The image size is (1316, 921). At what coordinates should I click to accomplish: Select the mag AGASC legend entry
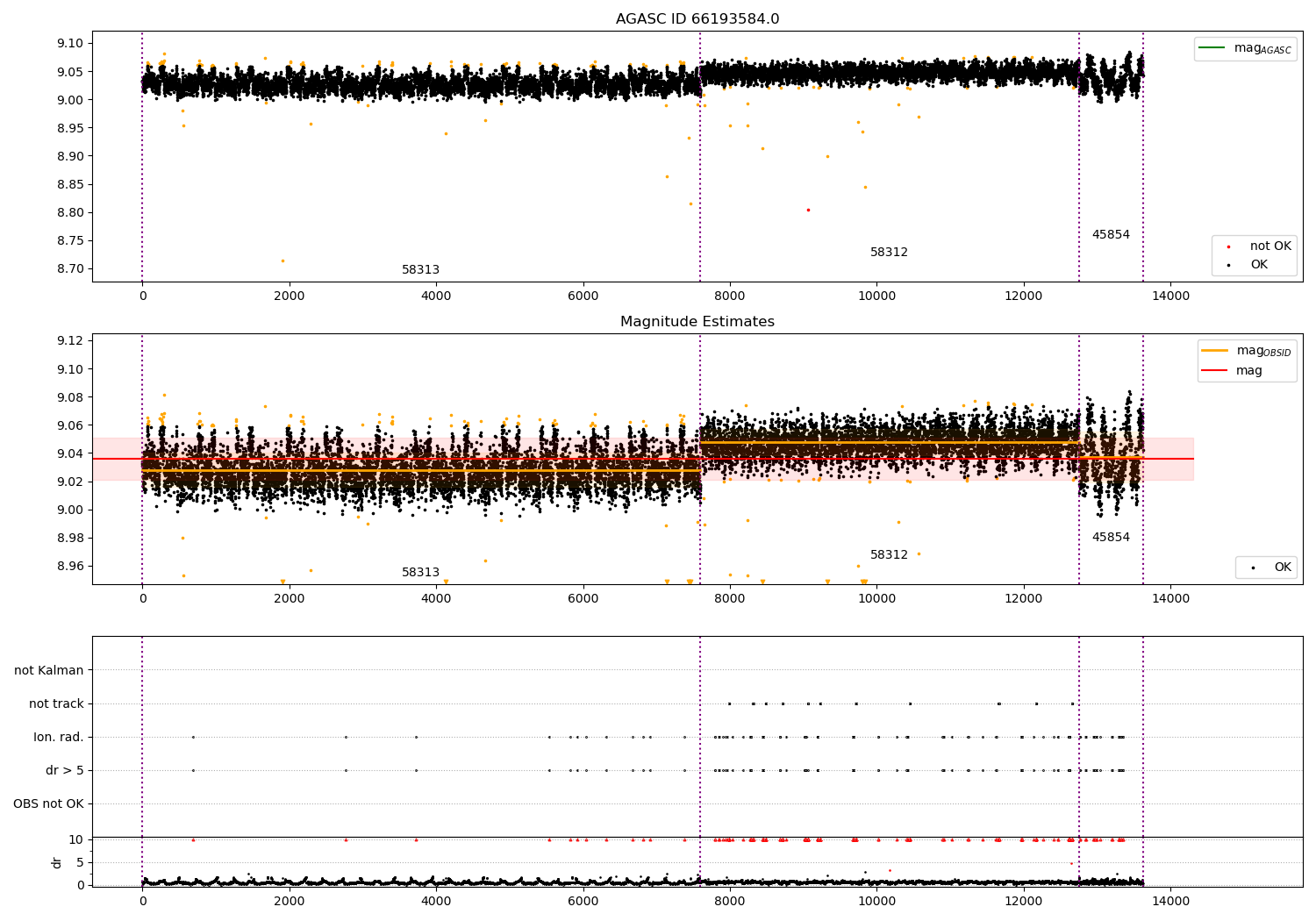(1245, 48)
